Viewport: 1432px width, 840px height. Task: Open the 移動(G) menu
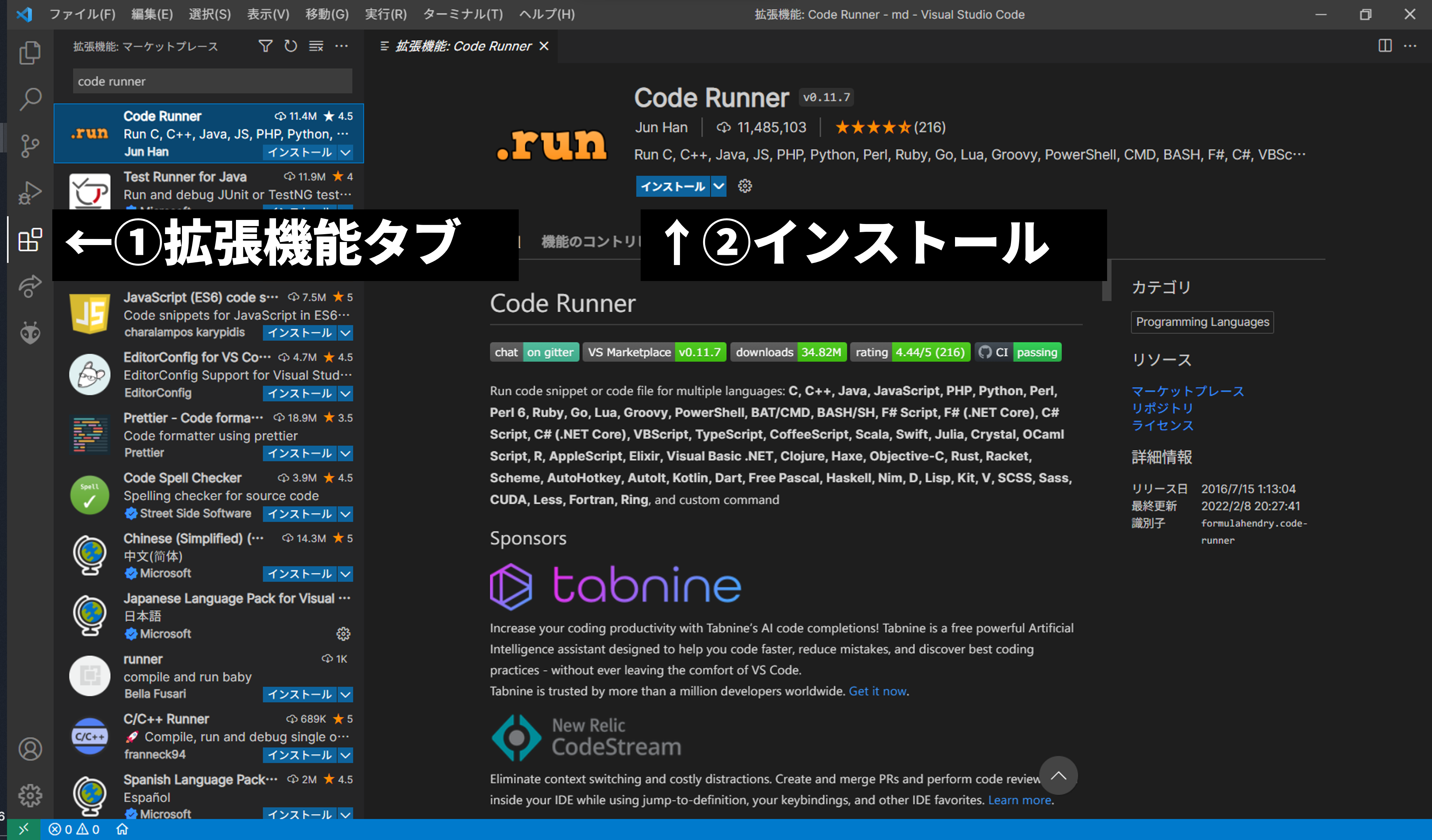(327, 14)
